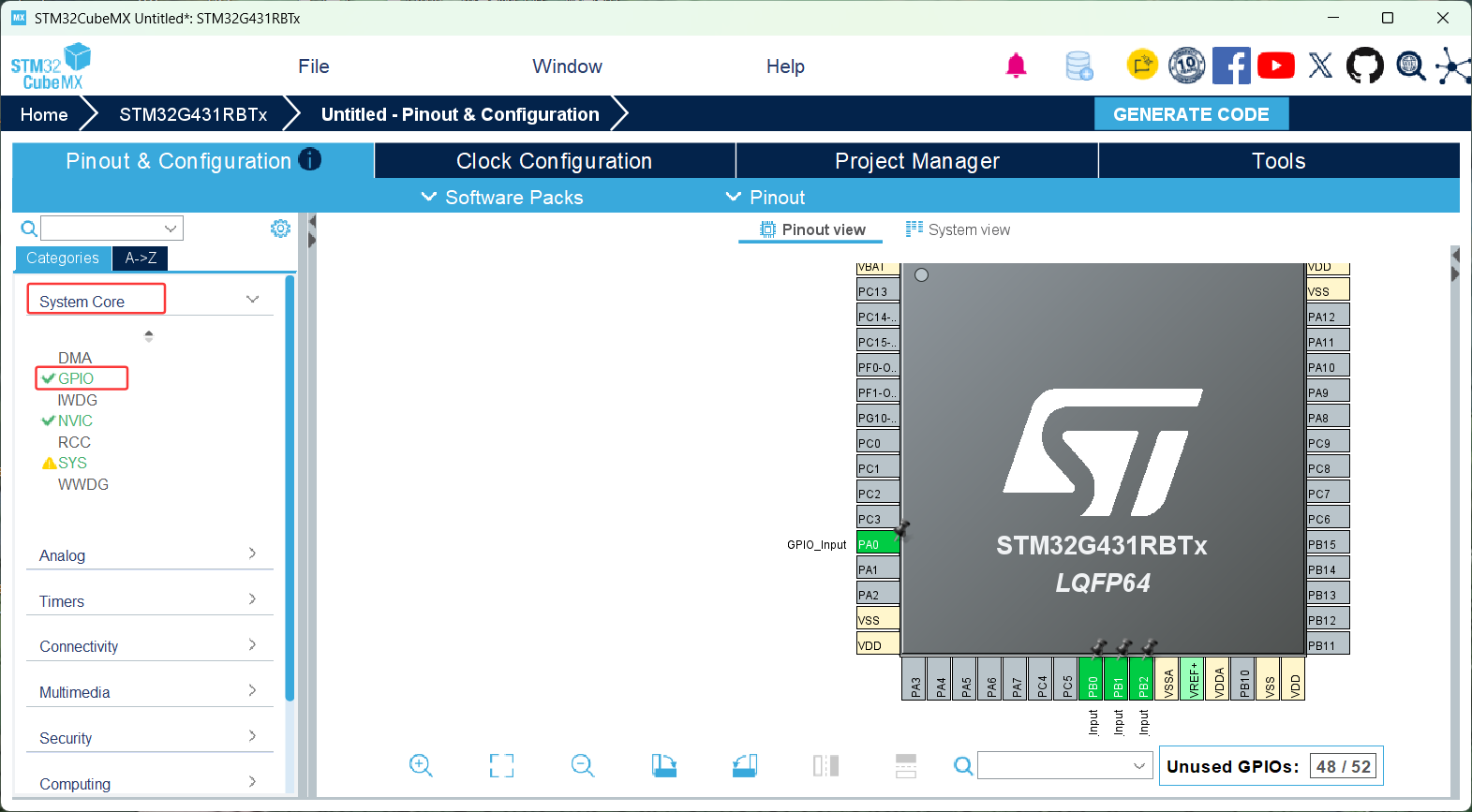Open the Facebook link icon
This screenshot has height=812, width=1472.
coord(1231,66)
